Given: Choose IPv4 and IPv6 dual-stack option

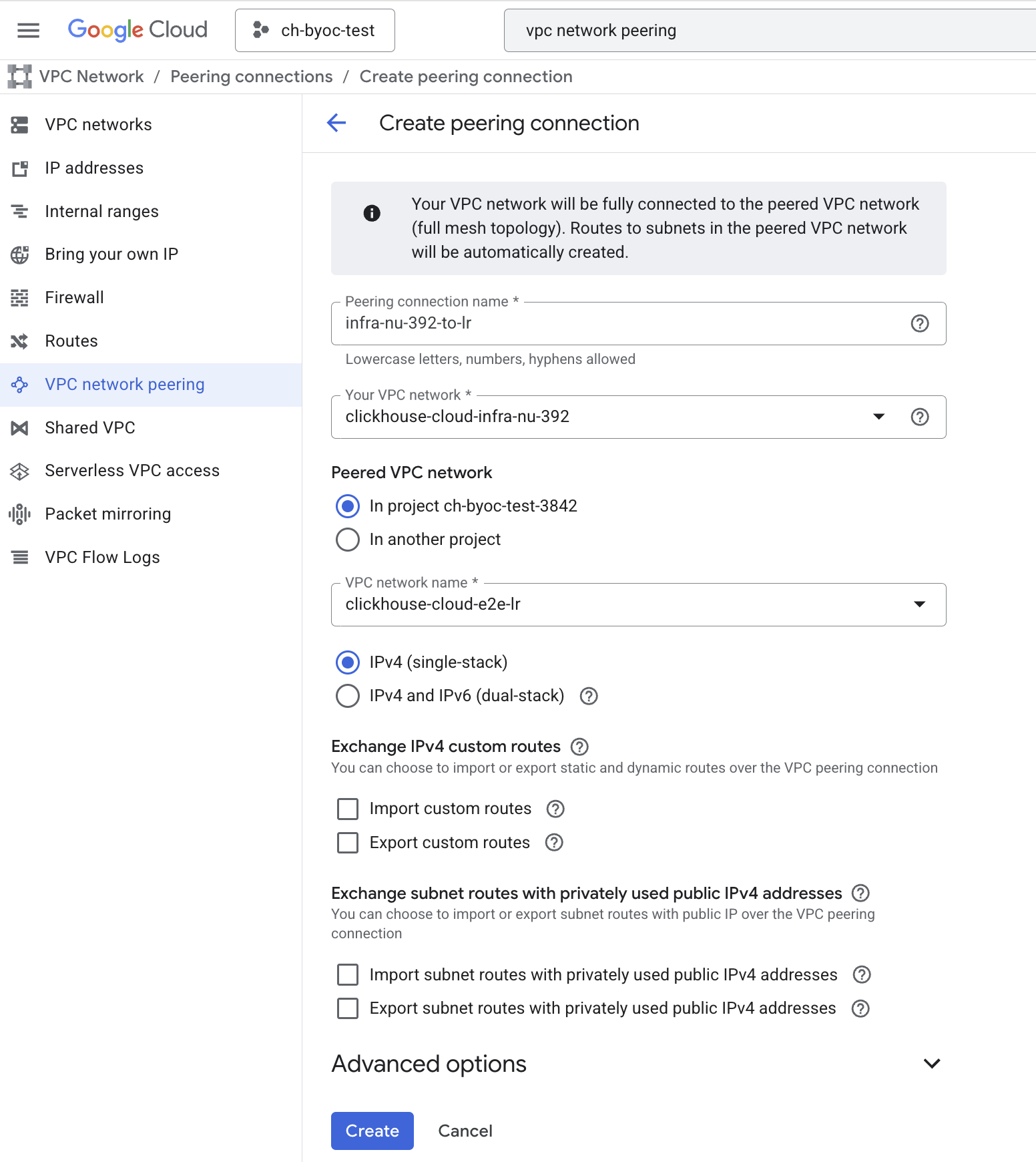Looking at the screenshot, I should [x=348, y=696].
